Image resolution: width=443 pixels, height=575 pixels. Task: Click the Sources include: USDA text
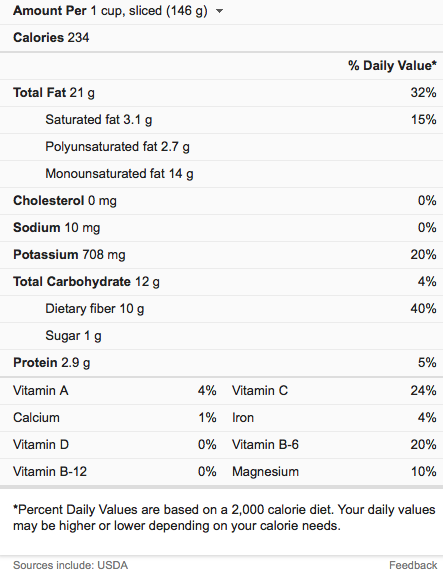point(70,565)
